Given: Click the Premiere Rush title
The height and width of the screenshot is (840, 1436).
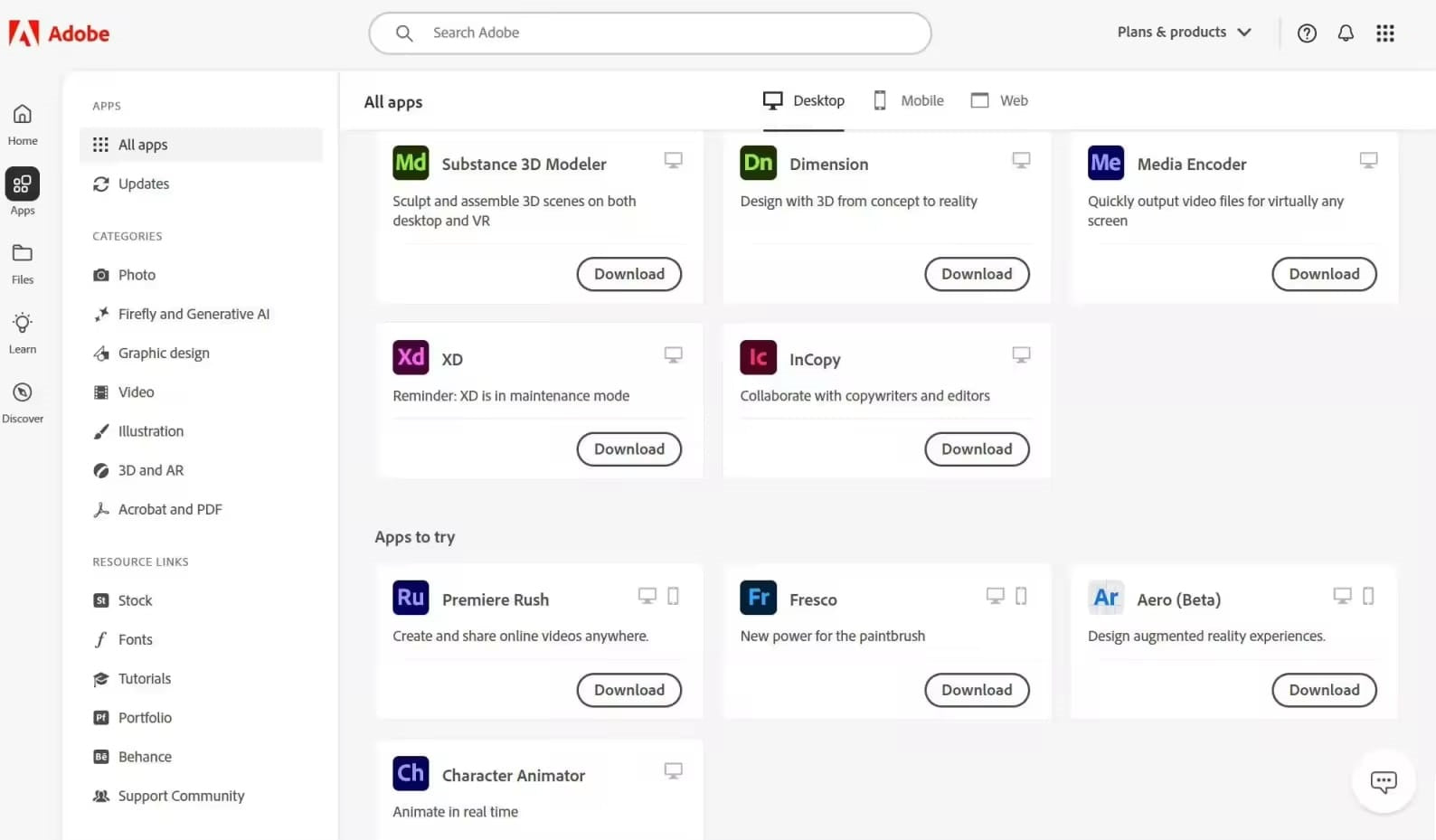Looking at the screenshot, I should [x=496, y=599].
